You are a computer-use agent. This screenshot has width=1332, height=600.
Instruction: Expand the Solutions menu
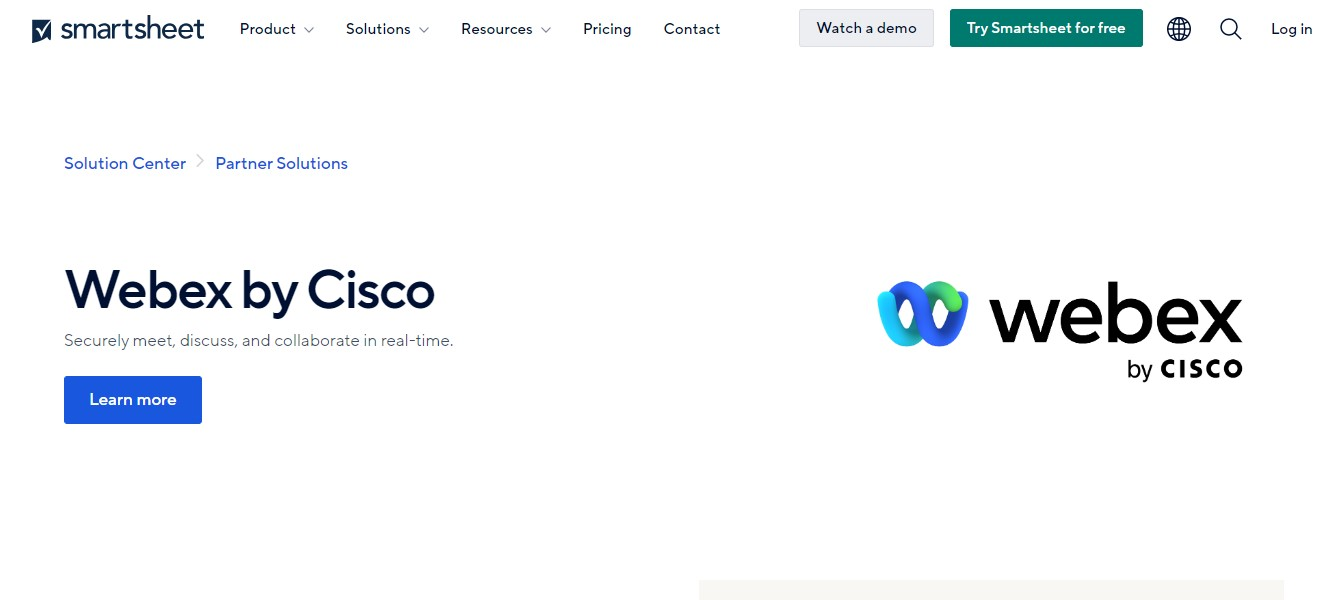click(388, 29)
